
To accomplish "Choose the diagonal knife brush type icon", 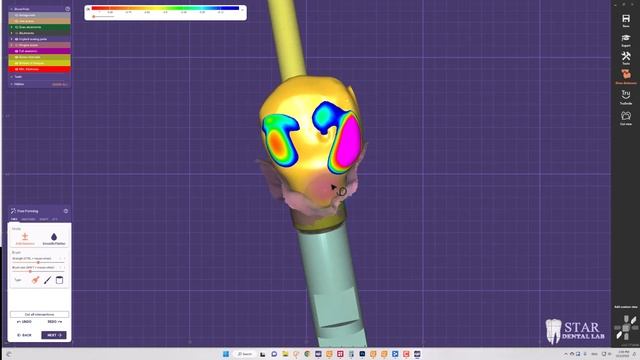I will 47,280.
